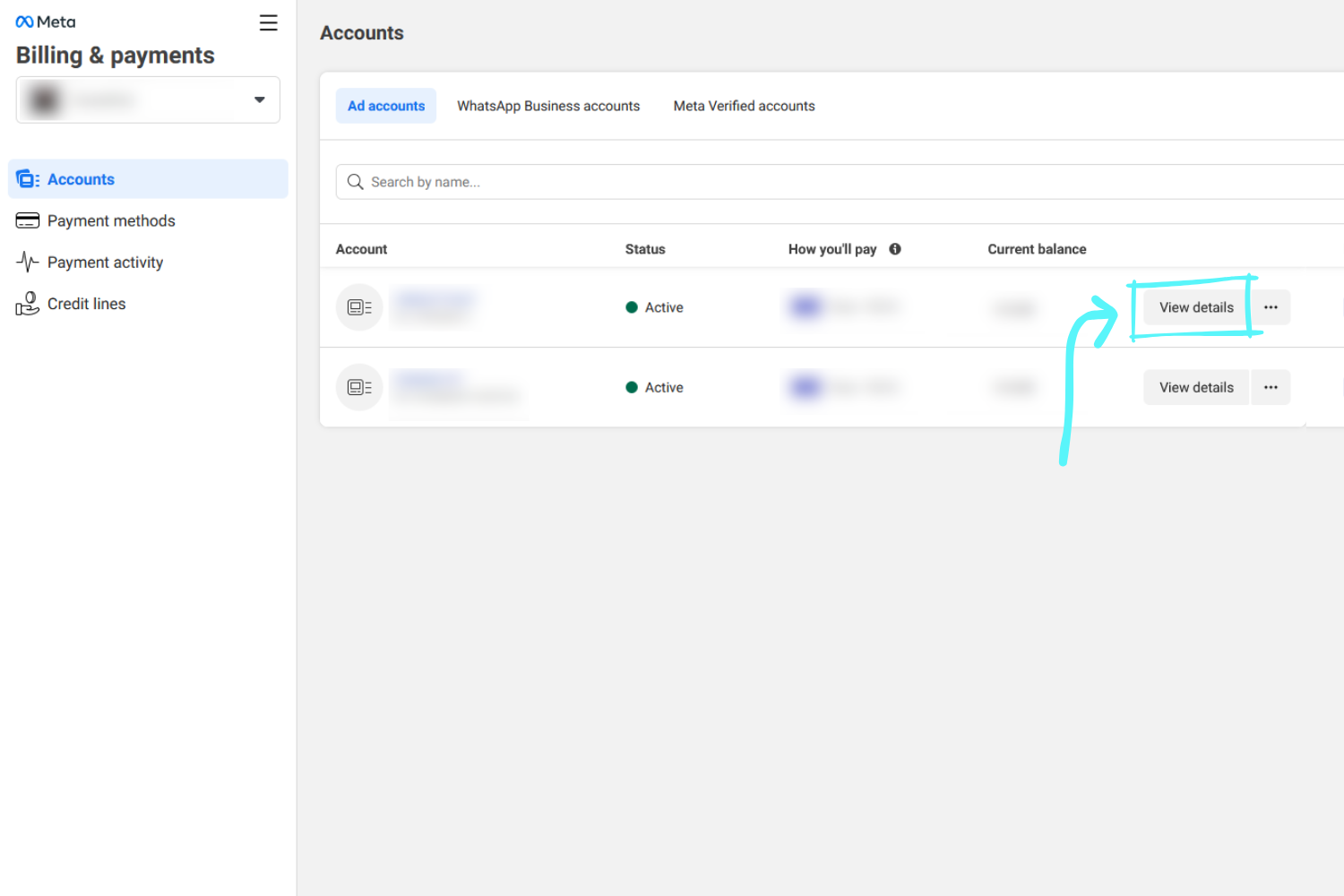1344x896 pixels.
Task: Click second row's ad account icon
Action: (x=359, y=387)
